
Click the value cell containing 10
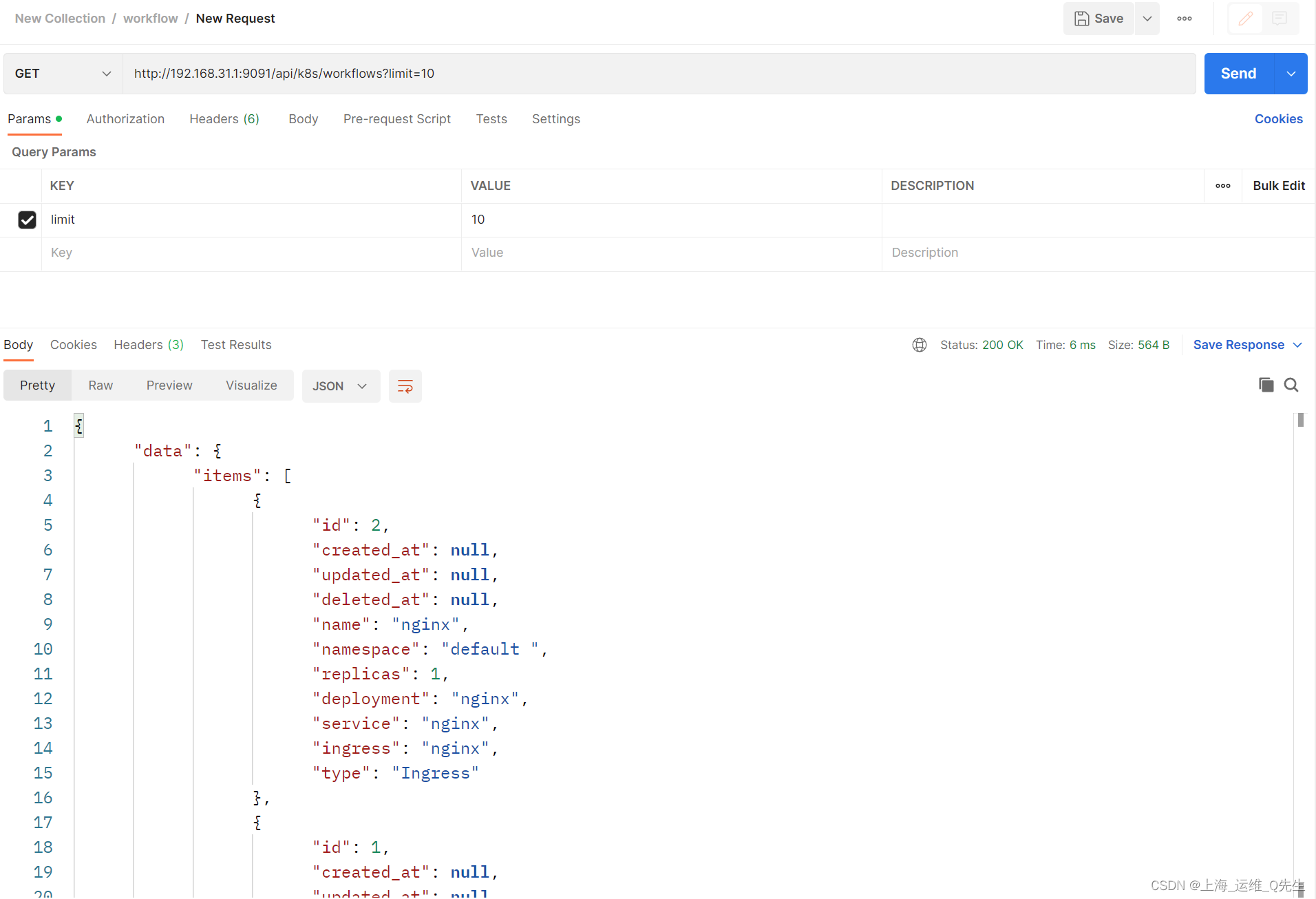click(x=671, y=220)
